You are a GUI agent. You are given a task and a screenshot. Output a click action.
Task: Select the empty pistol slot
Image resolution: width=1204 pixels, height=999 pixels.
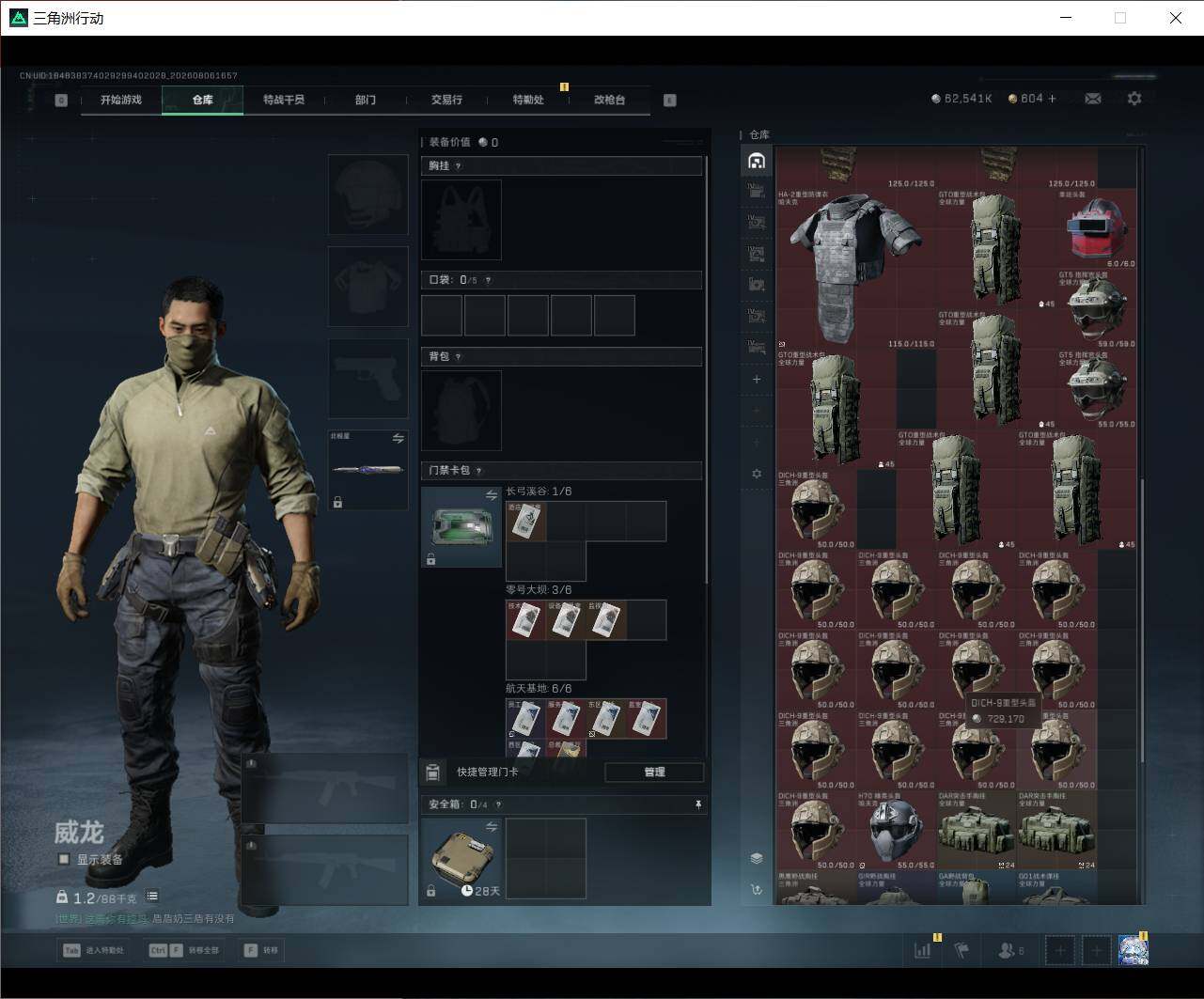(x=368, y=379)
